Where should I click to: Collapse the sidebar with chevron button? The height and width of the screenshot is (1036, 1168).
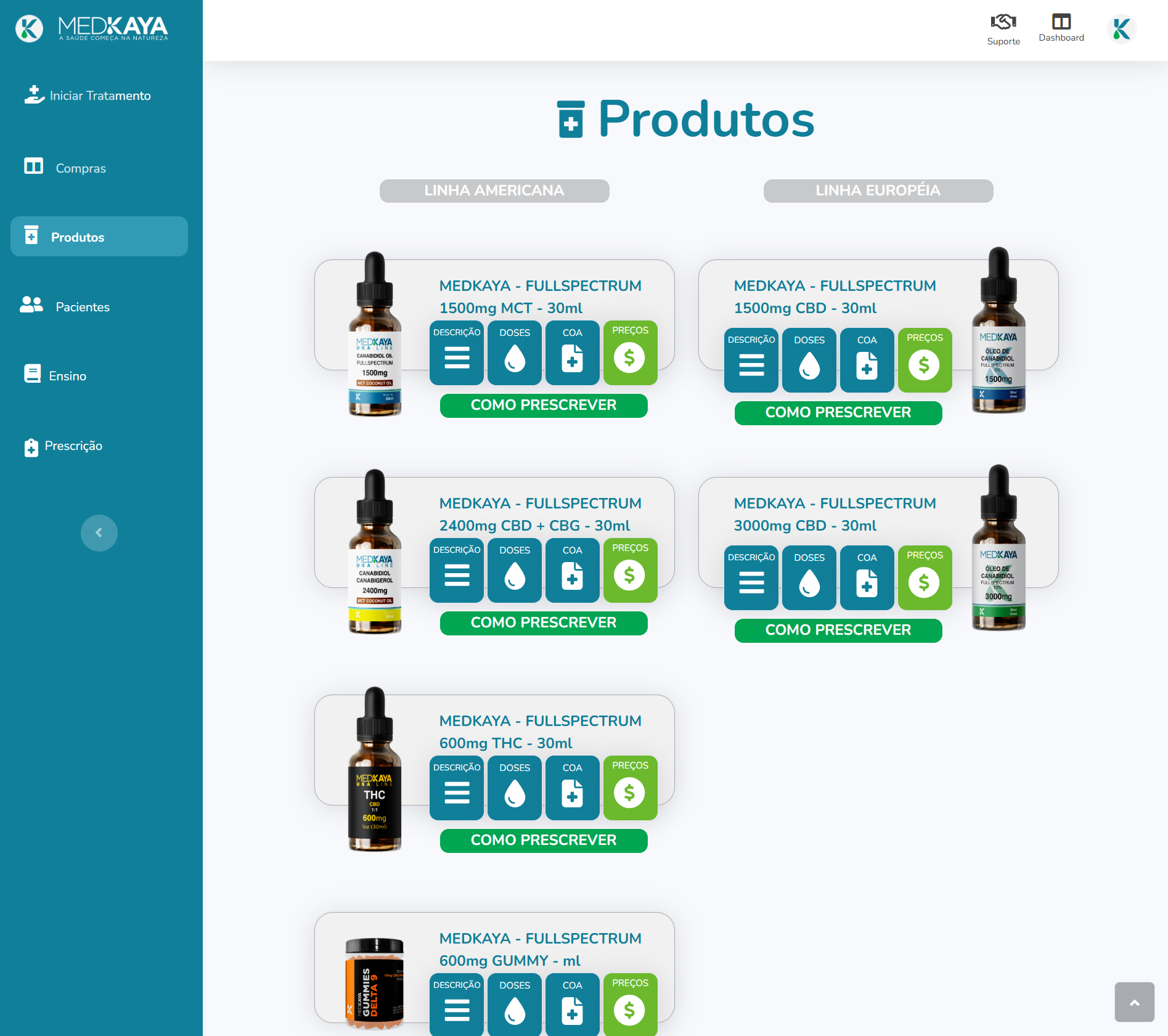[x=99, y=532]
